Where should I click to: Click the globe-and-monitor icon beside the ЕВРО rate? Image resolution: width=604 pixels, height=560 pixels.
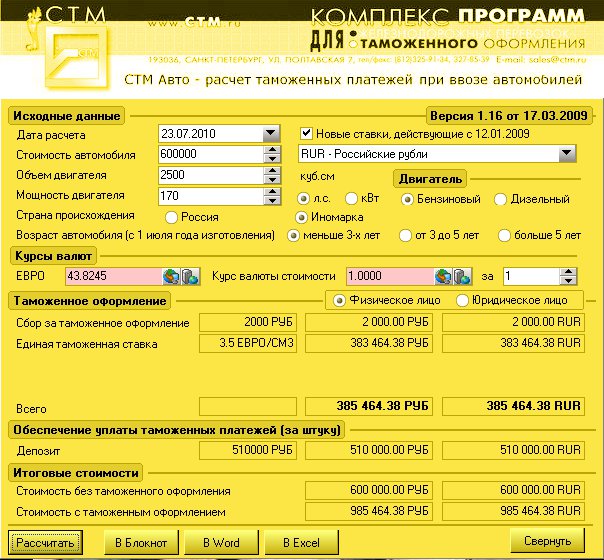coord(171,276)
